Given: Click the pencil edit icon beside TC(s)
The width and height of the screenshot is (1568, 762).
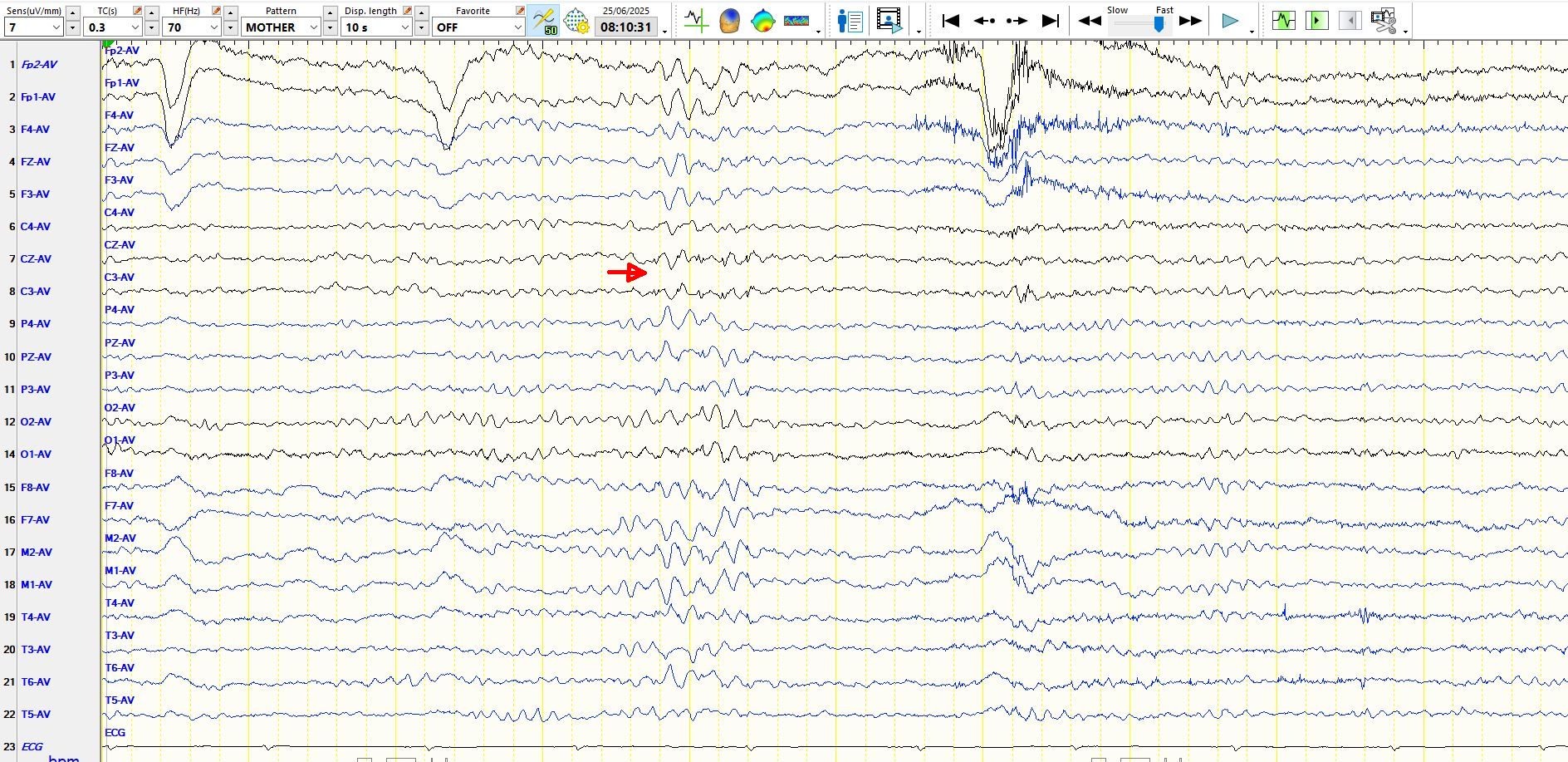Looking at the screenshot, I should 138,11.
